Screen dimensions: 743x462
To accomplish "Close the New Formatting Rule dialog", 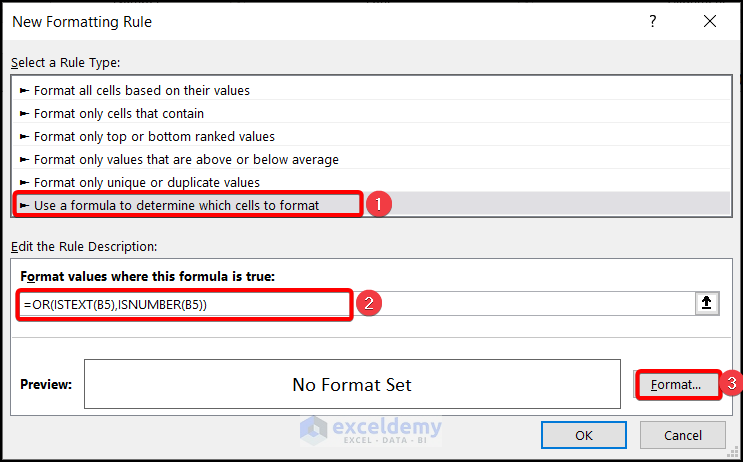I will 709,21.
